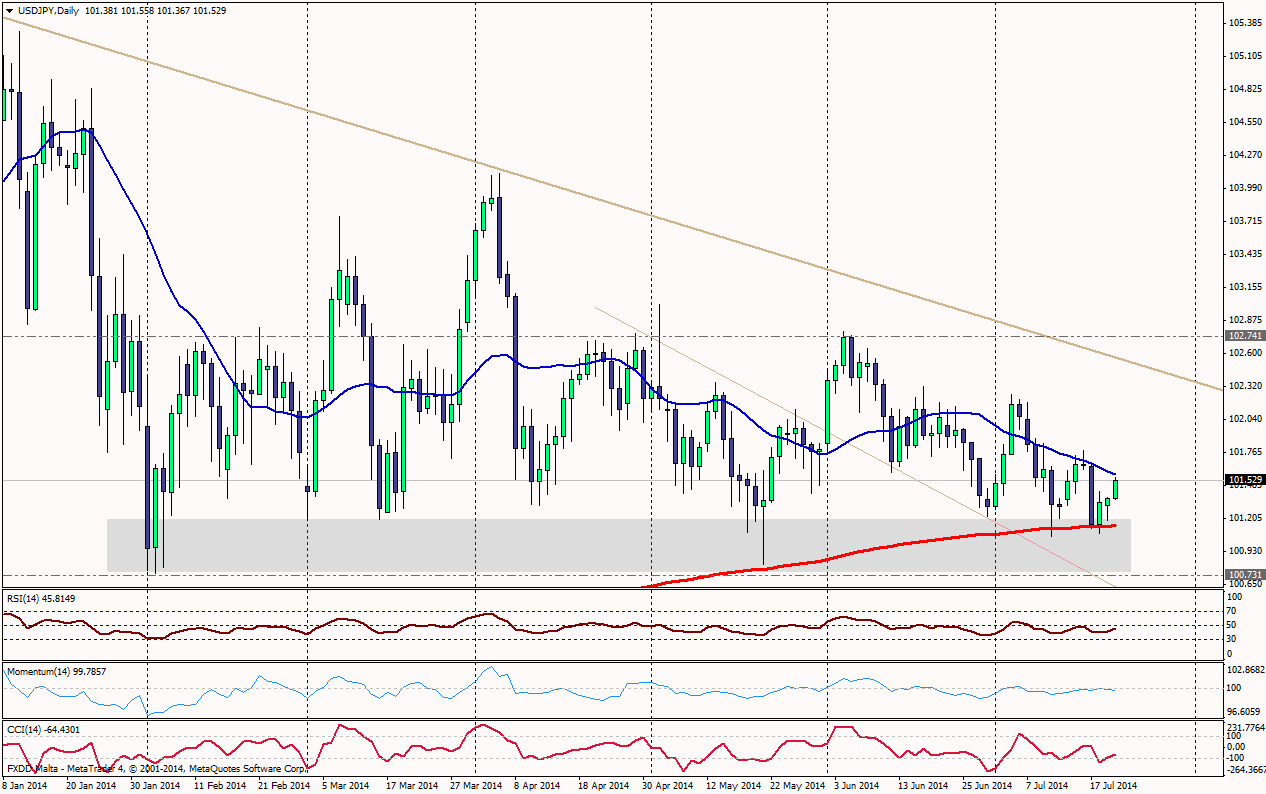Click the dropdown arrow beside USDJPY,Daily

8,8
